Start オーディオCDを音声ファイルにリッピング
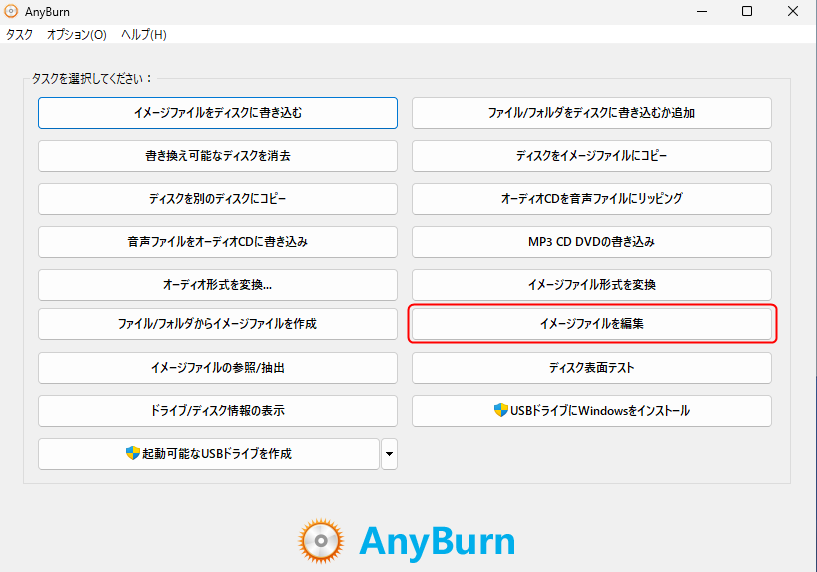The image size is (817, 572). pos(591,199)
